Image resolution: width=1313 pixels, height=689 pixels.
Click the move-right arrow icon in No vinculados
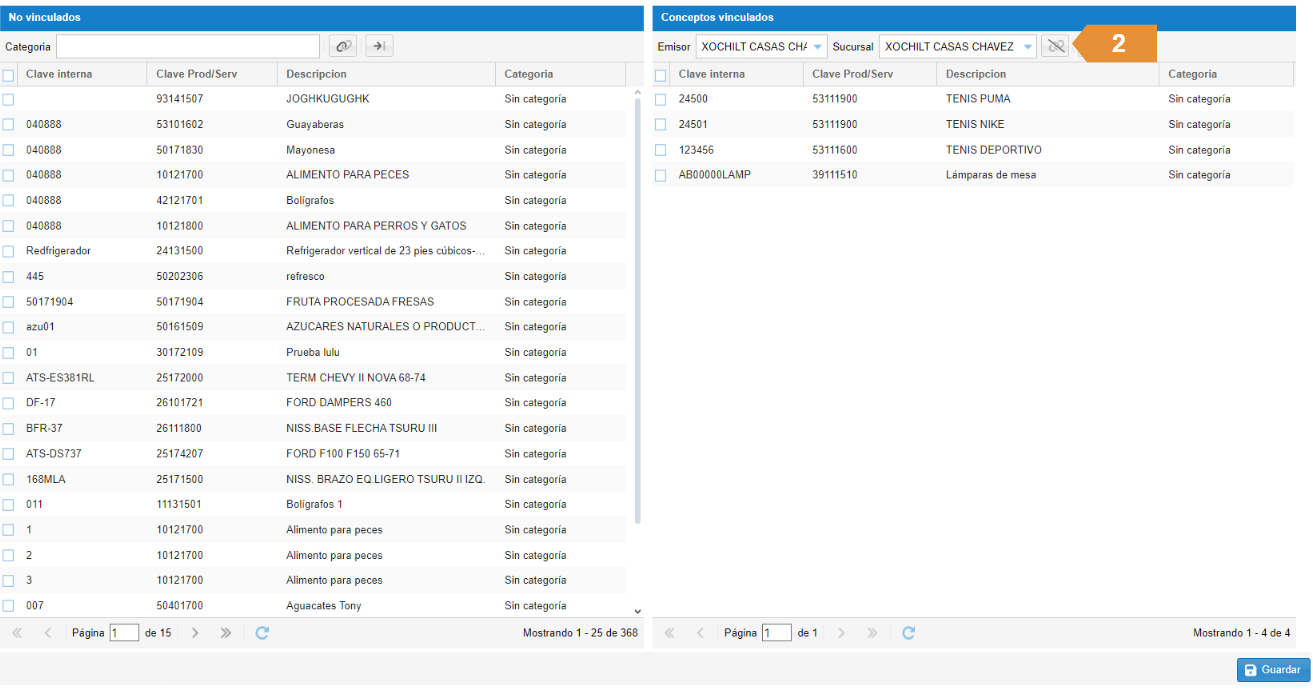tap(379, 46)
